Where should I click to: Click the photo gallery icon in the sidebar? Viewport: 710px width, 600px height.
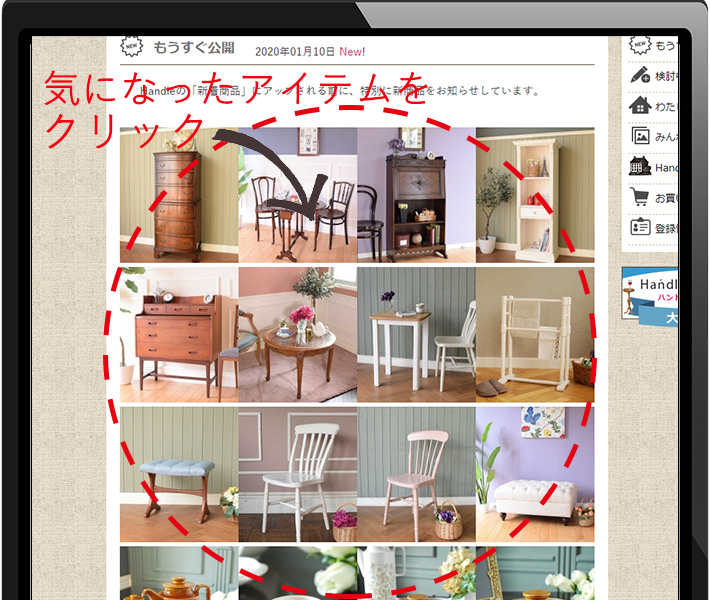[x=640, y=136]
